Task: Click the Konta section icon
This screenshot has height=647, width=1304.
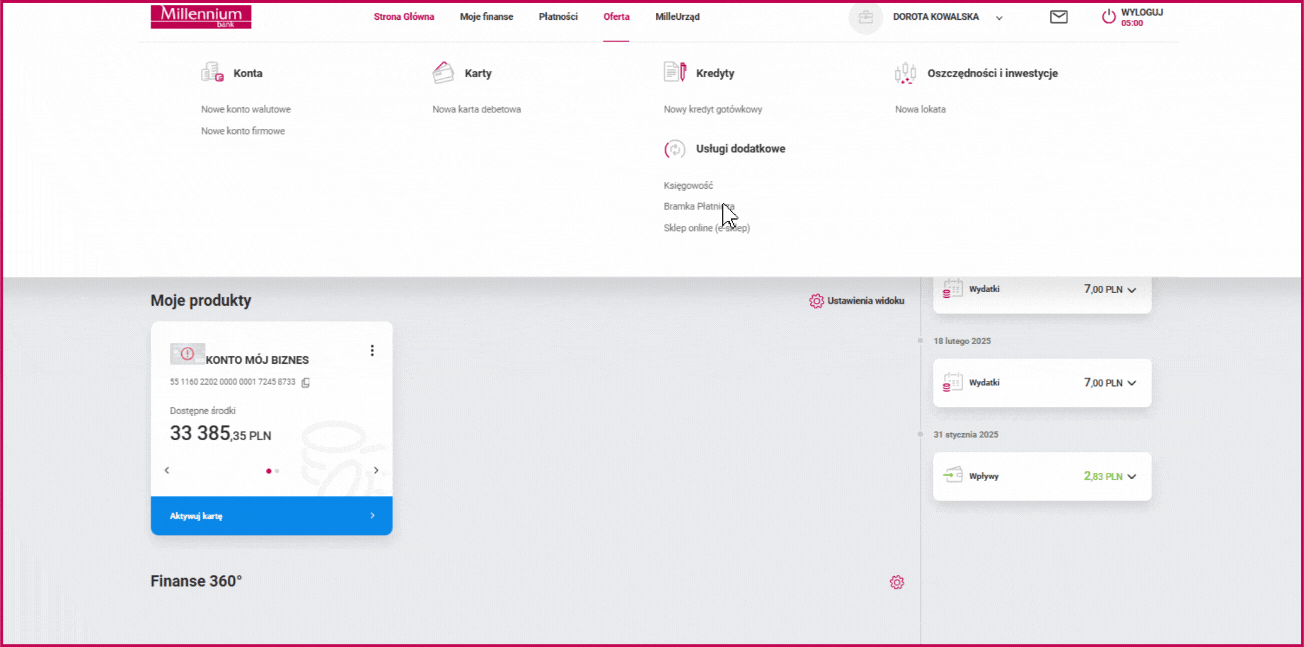Action: [212, 73]
